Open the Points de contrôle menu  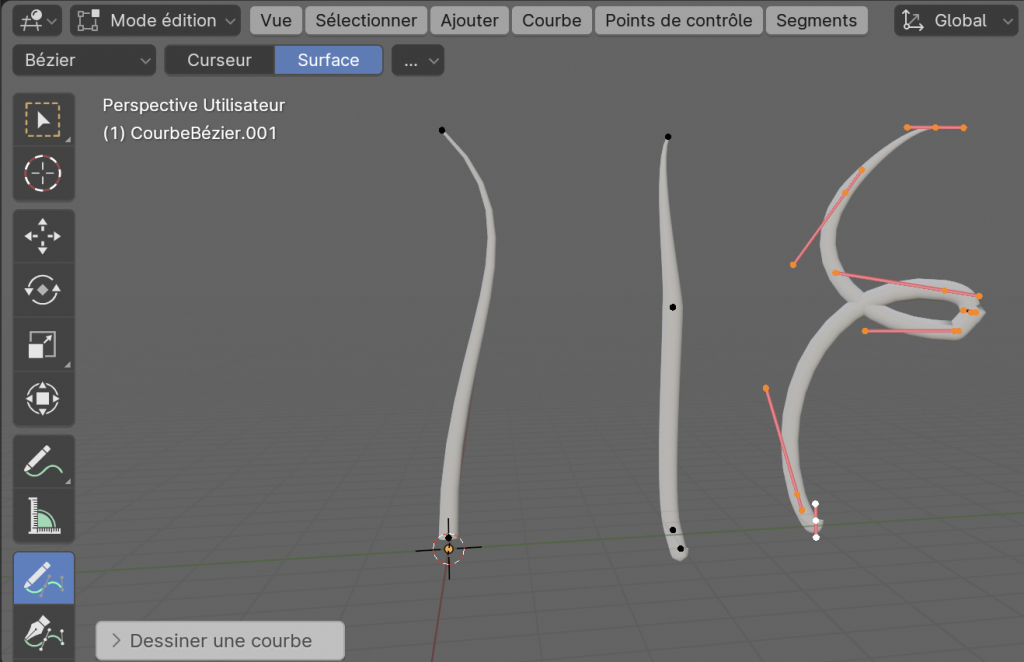coord(678,20)
